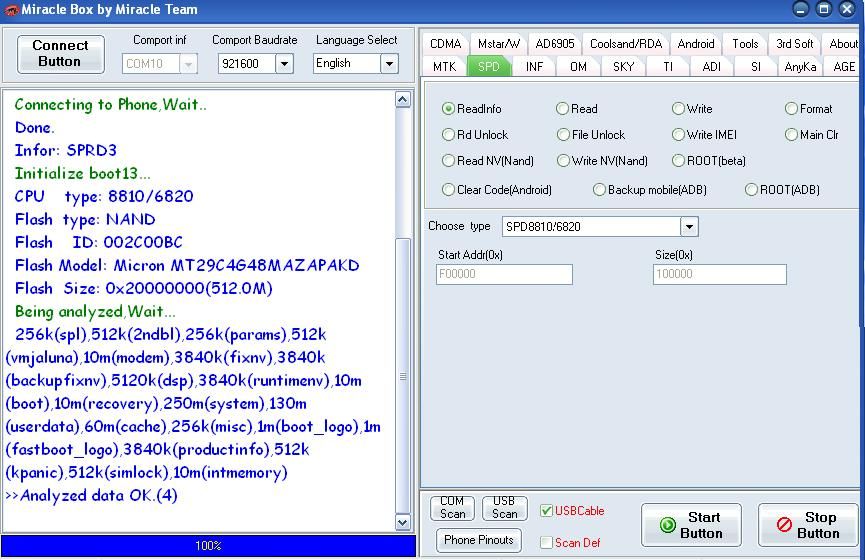The width and height of the screenshot is (865, 560).
Task: Click the 'Flash ID: 002C00BC' log line
Action: point(99,243)
